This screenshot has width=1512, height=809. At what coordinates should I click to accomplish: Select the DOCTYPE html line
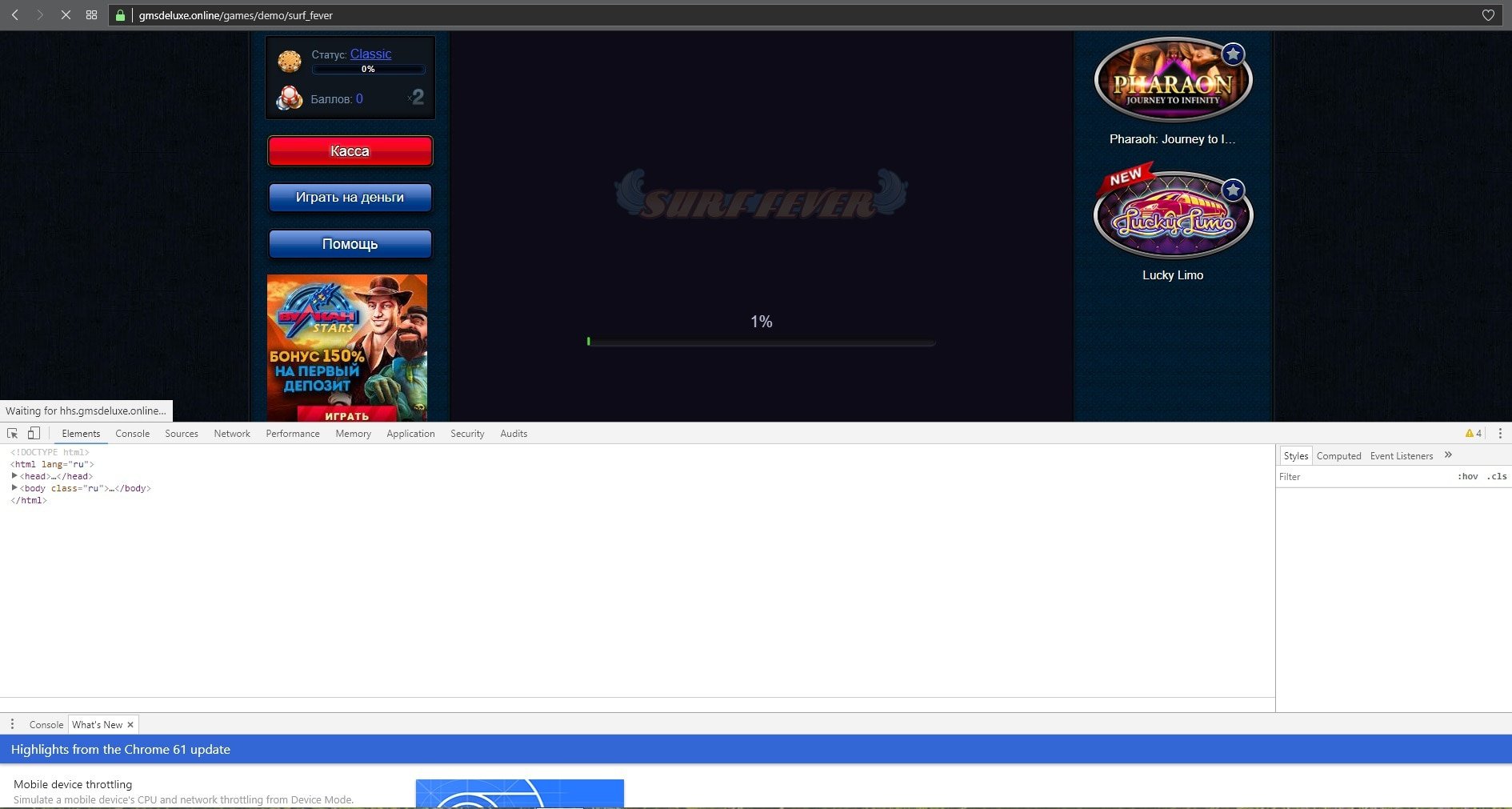50,452
